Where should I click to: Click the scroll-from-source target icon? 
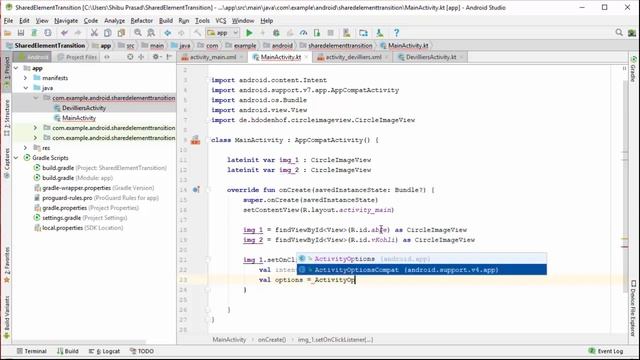coord(130,57)
